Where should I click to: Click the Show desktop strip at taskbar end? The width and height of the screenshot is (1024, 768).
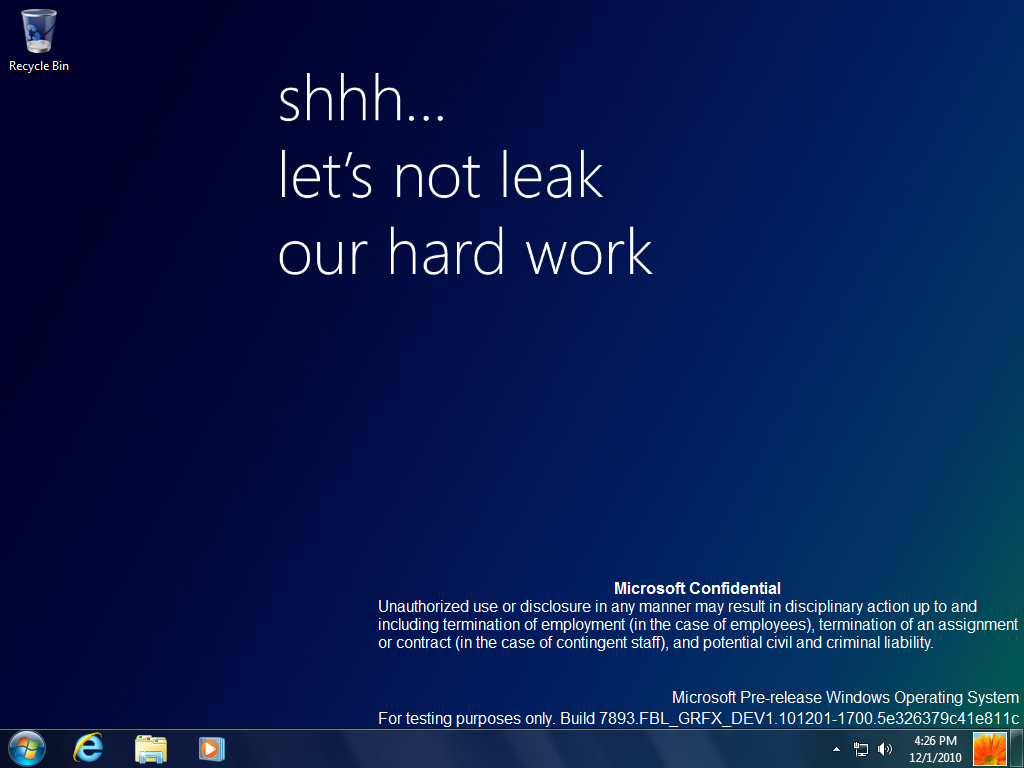coord(1017,749)
